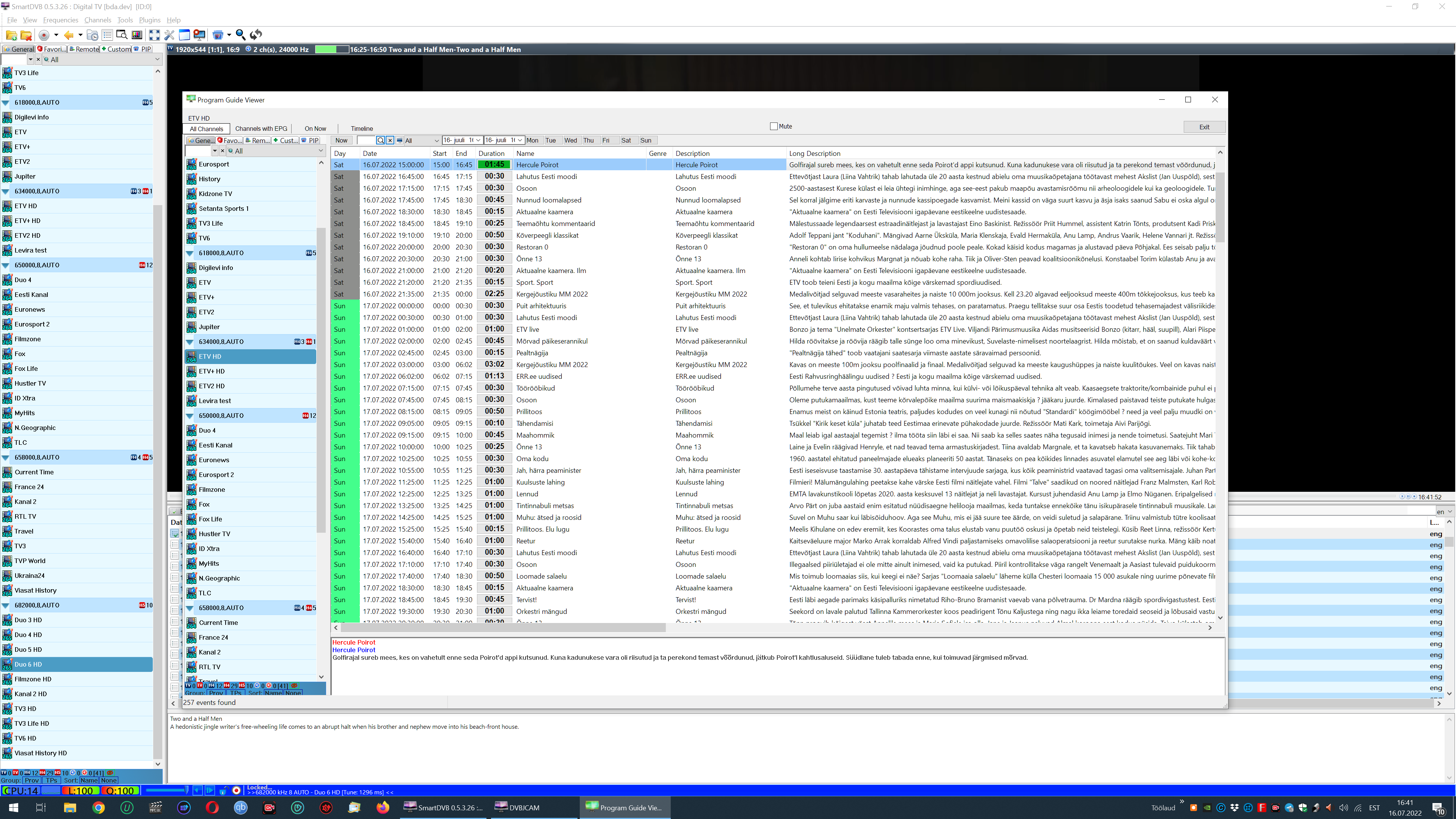Toggle the Mute checkbox in Program Guide
This screenshot has width=1456, height=819.
[774, 126]
